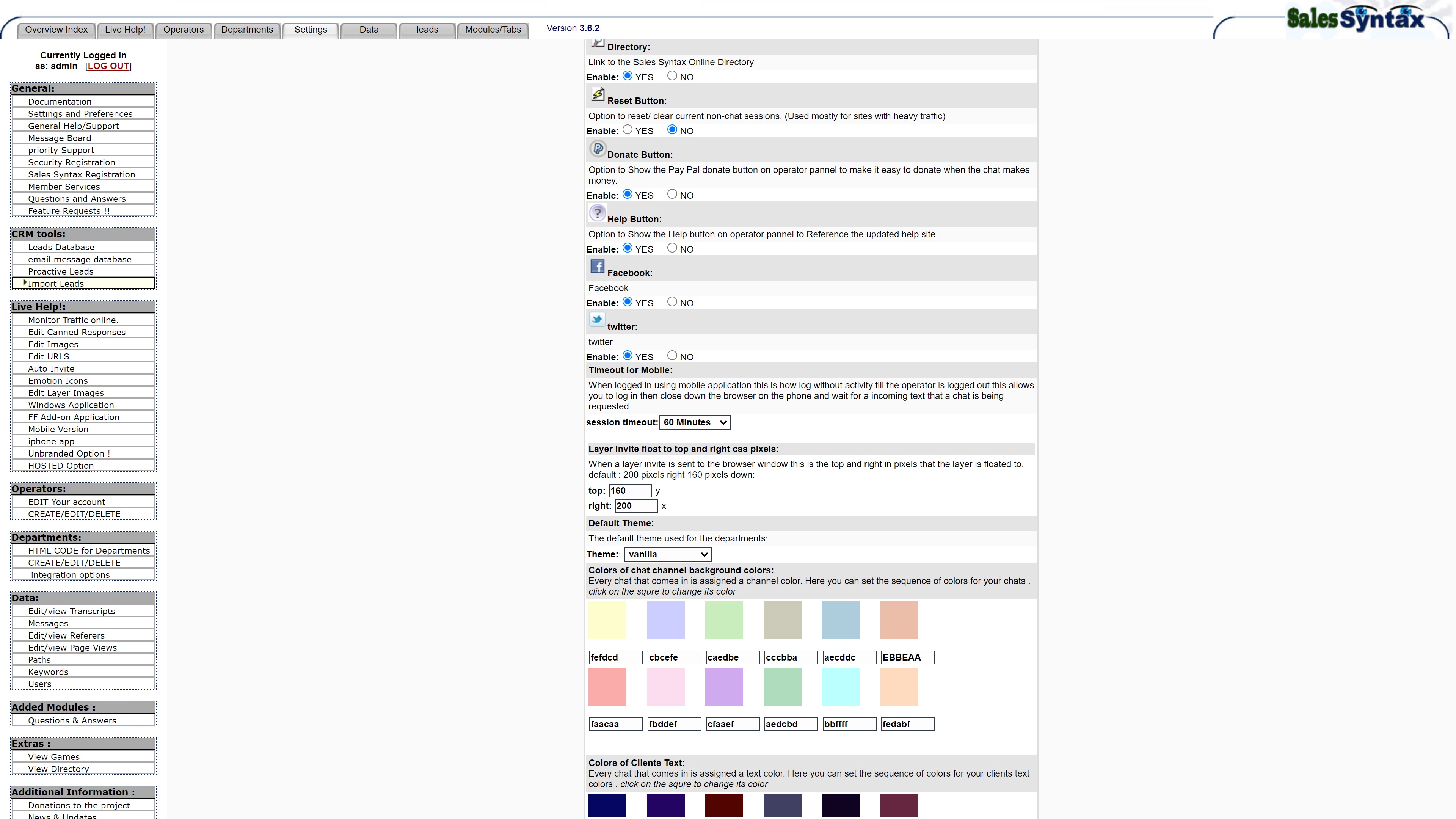Click the PayPal Donate Button icon

(x=598, y=149)
